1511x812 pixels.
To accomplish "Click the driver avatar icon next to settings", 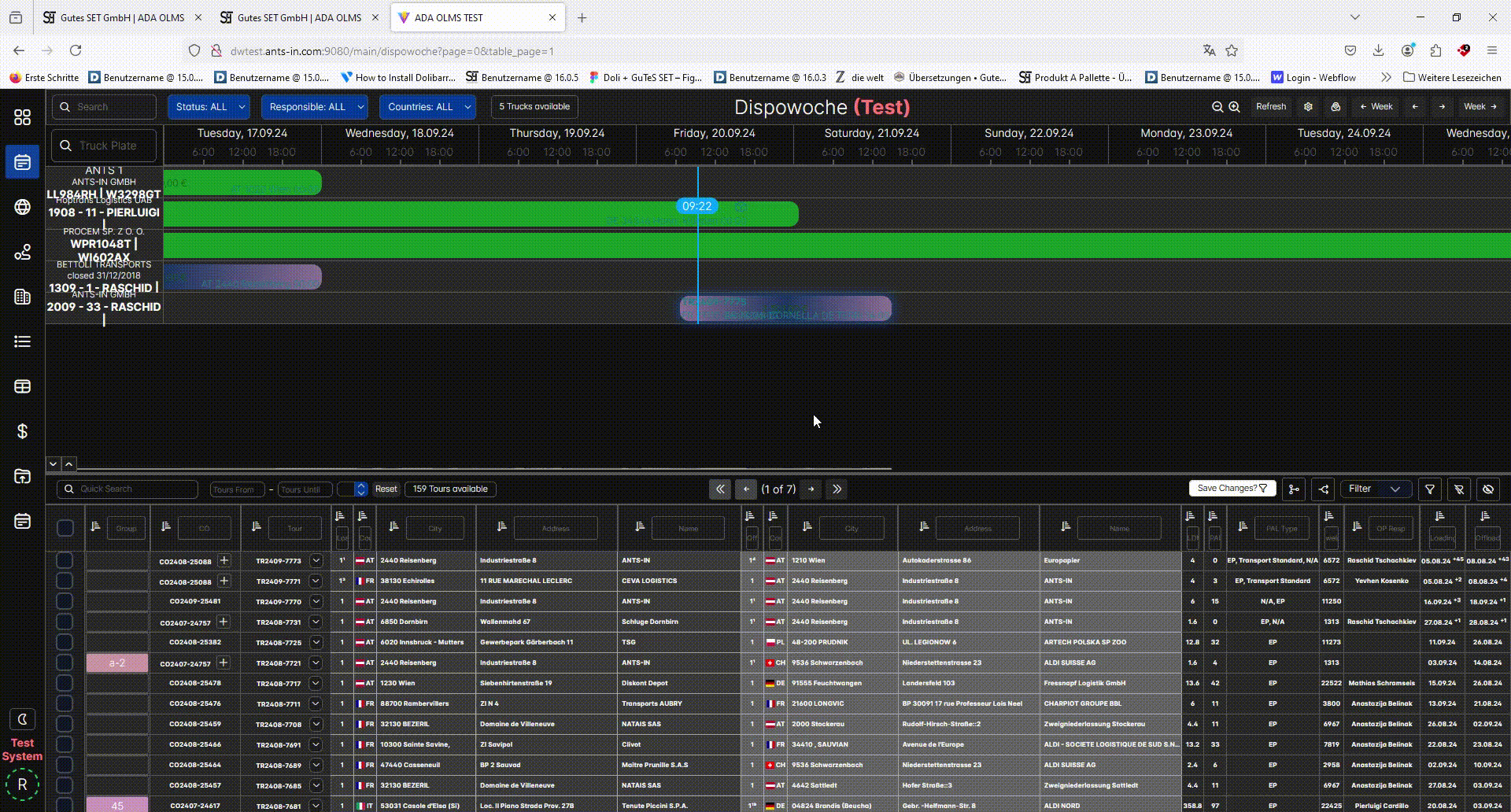I will [1336, 107].
